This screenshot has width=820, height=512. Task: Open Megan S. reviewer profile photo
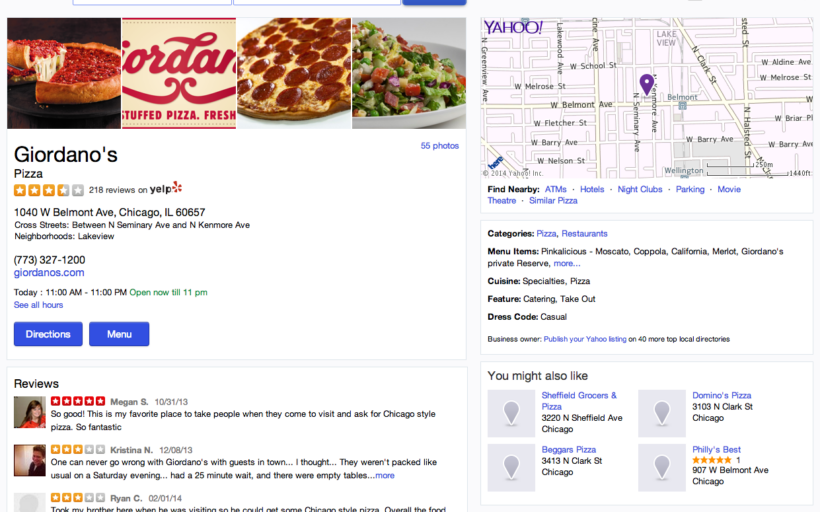[29, 412]
